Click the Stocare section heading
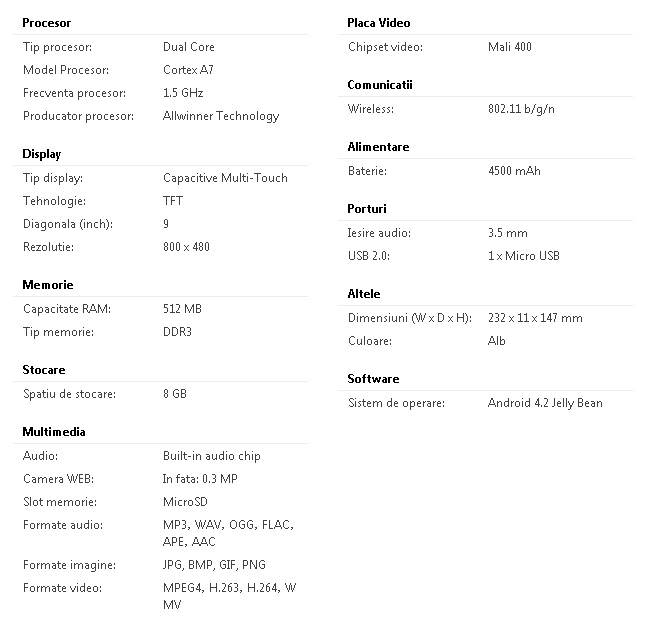This screenshot has height=622, width=645. pos(44,370)
